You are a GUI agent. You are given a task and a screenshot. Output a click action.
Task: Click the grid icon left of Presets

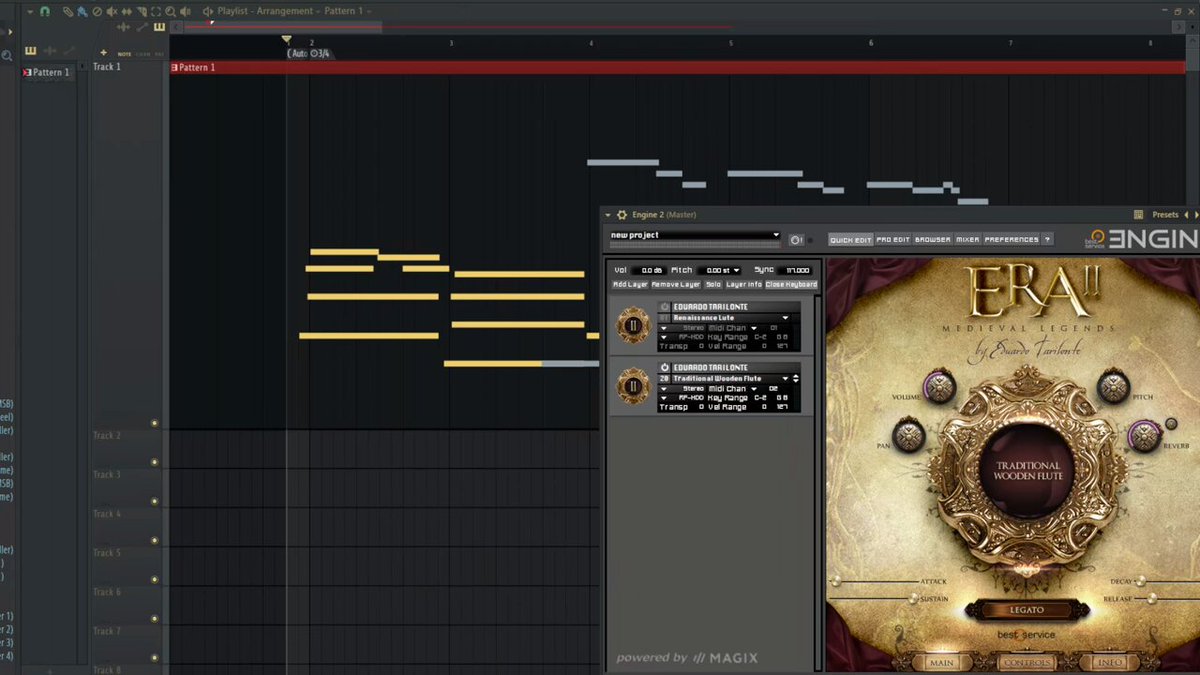pyautogui.click(x=1139, y=215)
